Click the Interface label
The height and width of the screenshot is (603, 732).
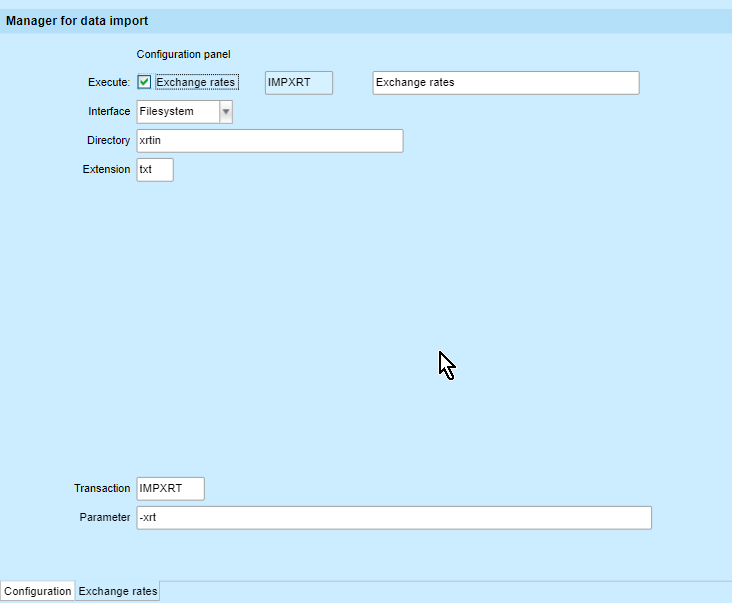(109, 111)
